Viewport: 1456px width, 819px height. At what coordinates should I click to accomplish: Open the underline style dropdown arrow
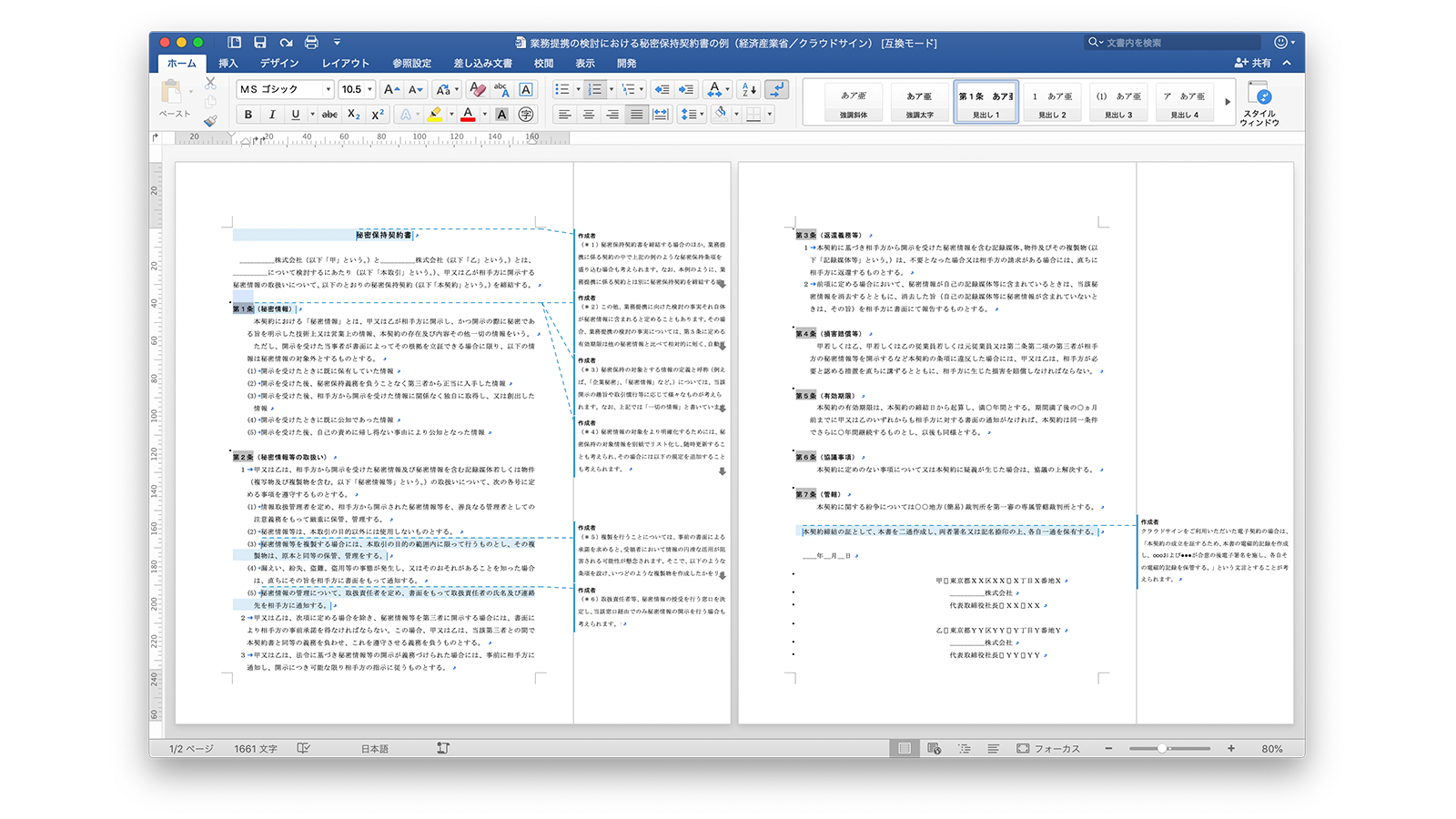tap(312, 114)
